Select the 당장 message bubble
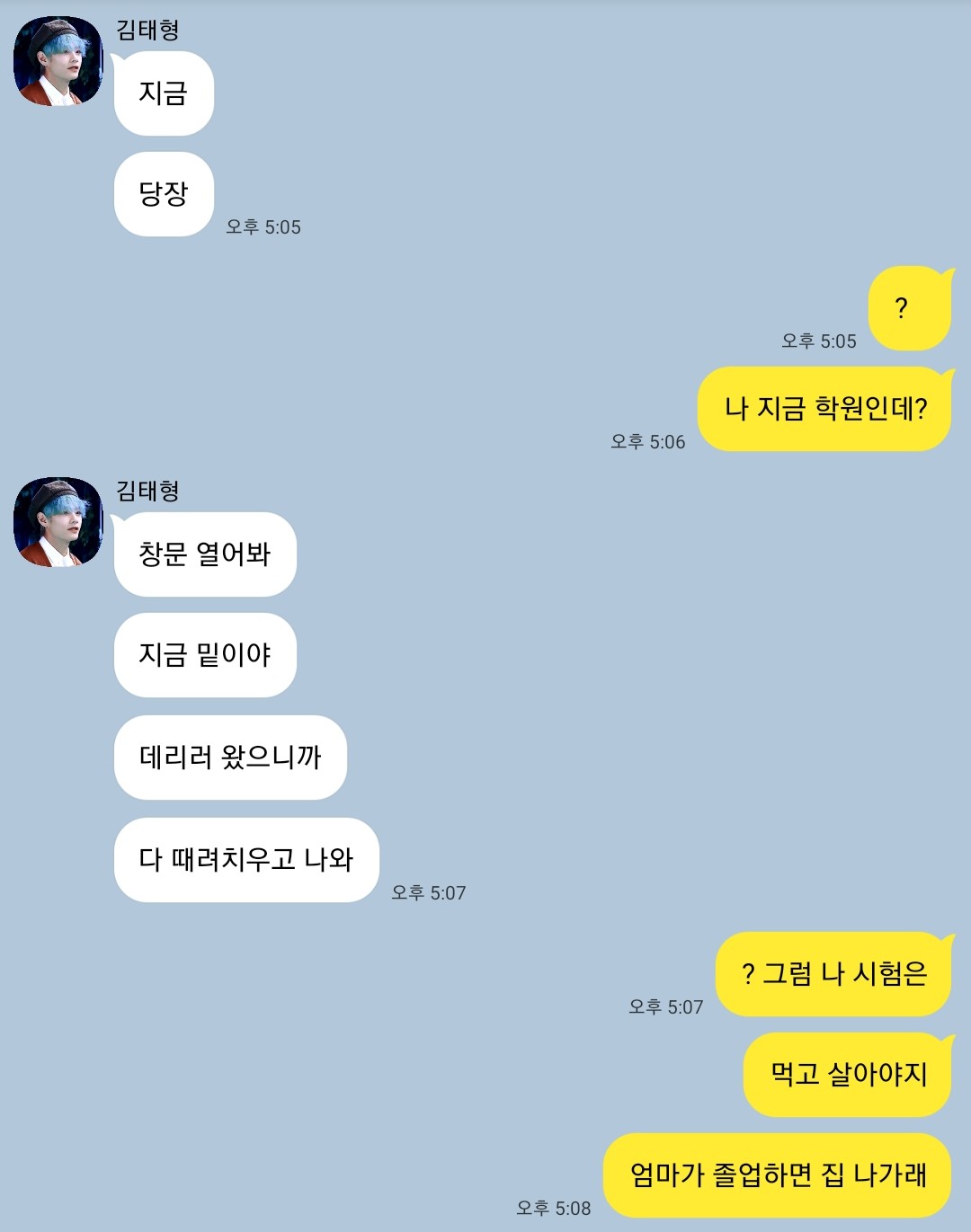The width and height of the screenshot is (971, 1232). click(164, 194)
